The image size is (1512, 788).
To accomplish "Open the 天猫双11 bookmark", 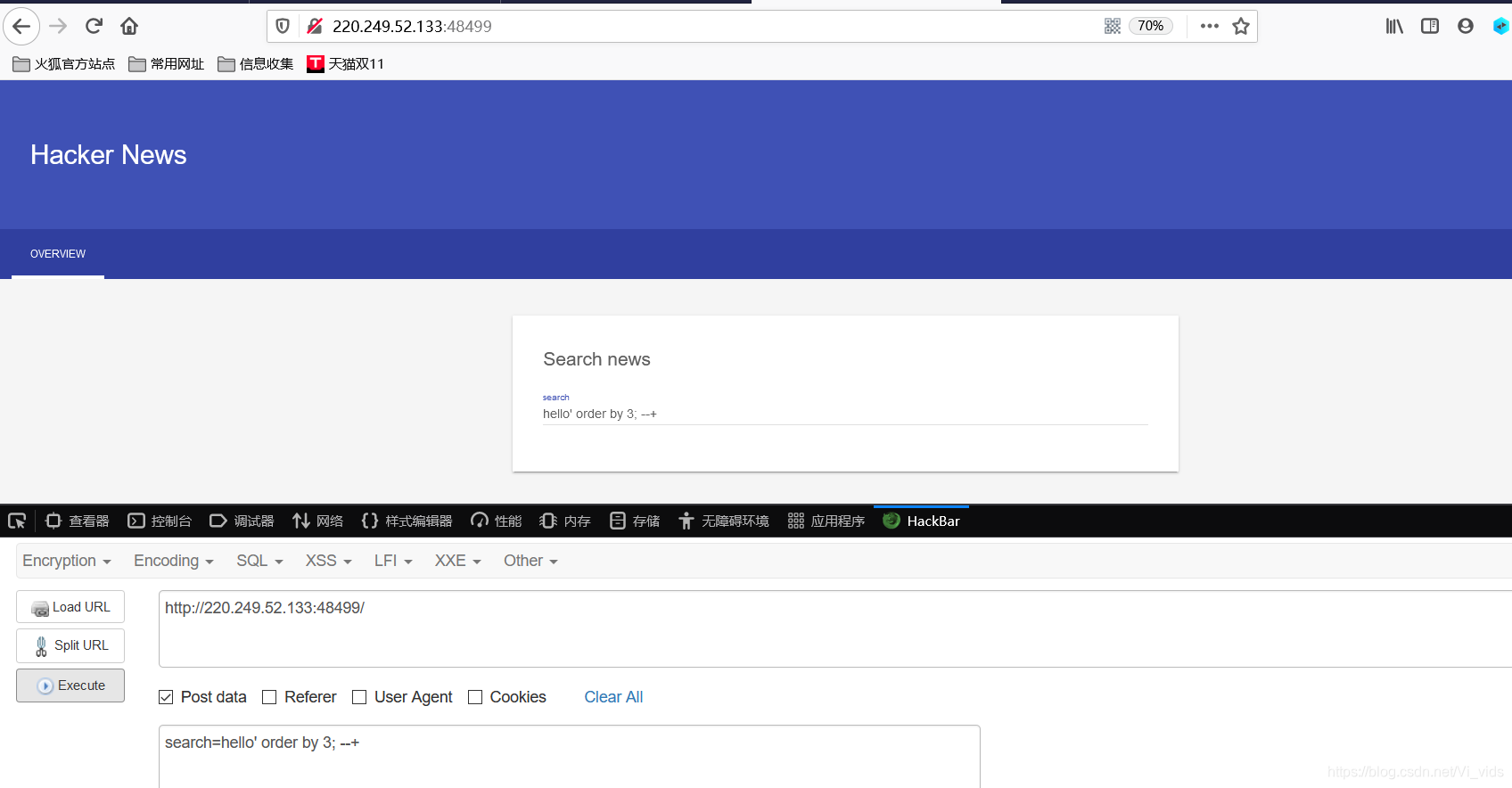I will point(345,63).
